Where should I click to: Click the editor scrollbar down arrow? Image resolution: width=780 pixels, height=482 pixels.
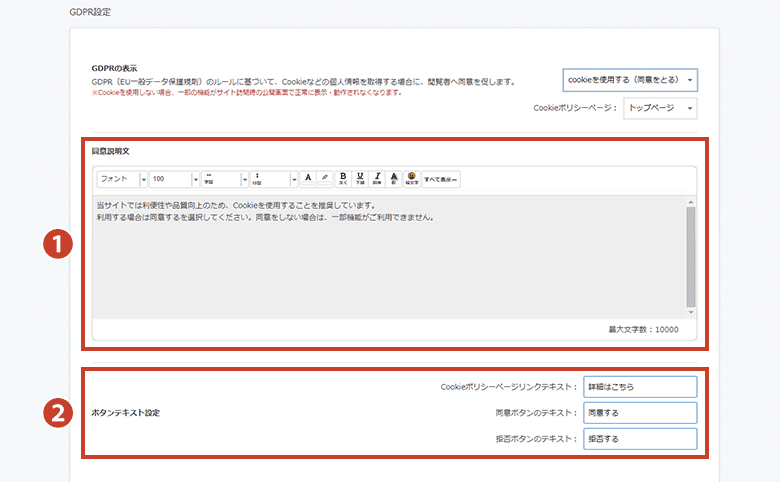[x=690, y=311]
